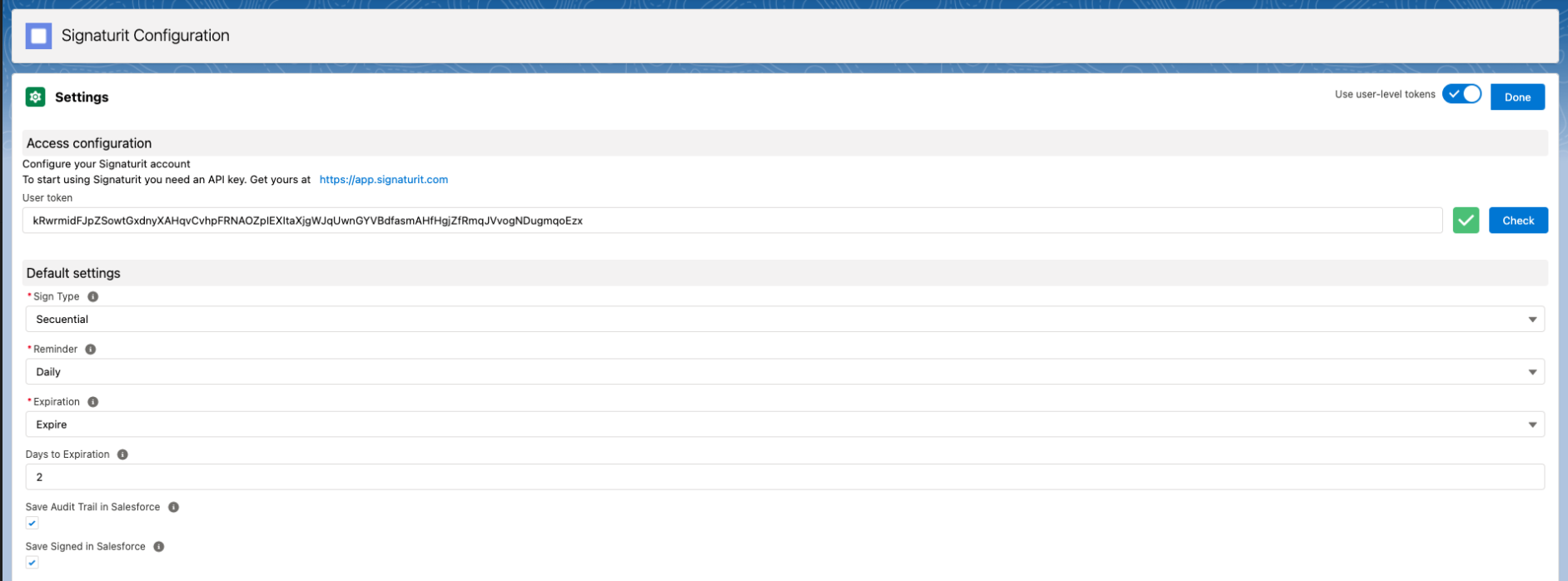The height and width of the screenshot is (581, 1568).
Task: Uncheck Save Audit Trail in Salesforce checkbox
Action: pos(32,523)
